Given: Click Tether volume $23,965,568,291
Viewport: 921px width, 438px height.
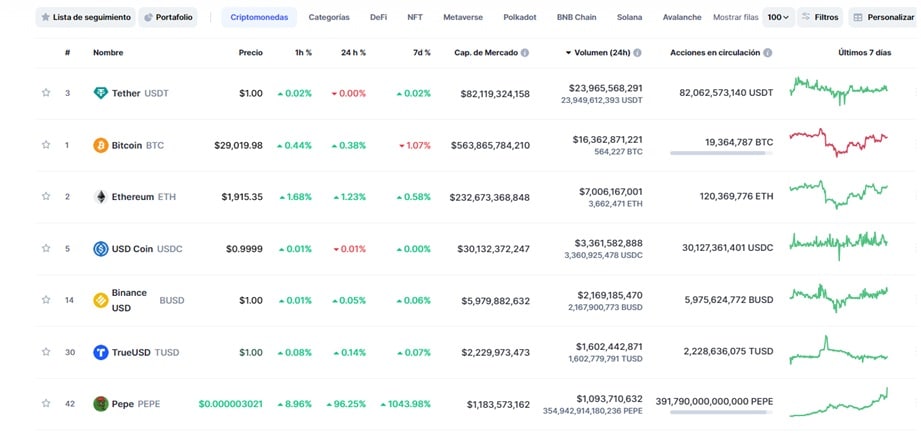Looking at the screenshot, I should (x=606, y=88).
